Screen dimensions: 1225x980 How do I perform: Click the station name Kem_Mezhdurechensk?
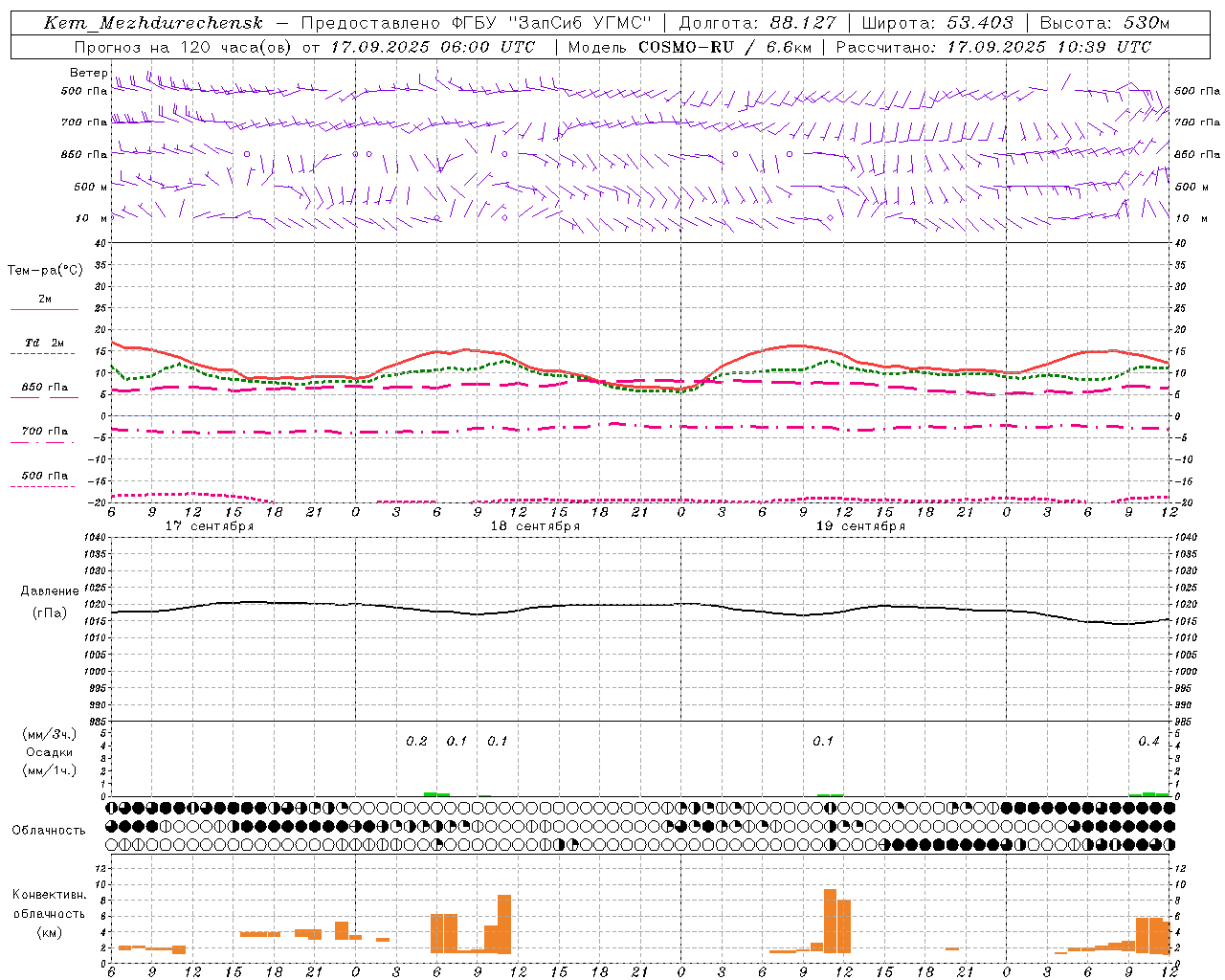coord(153,23)
